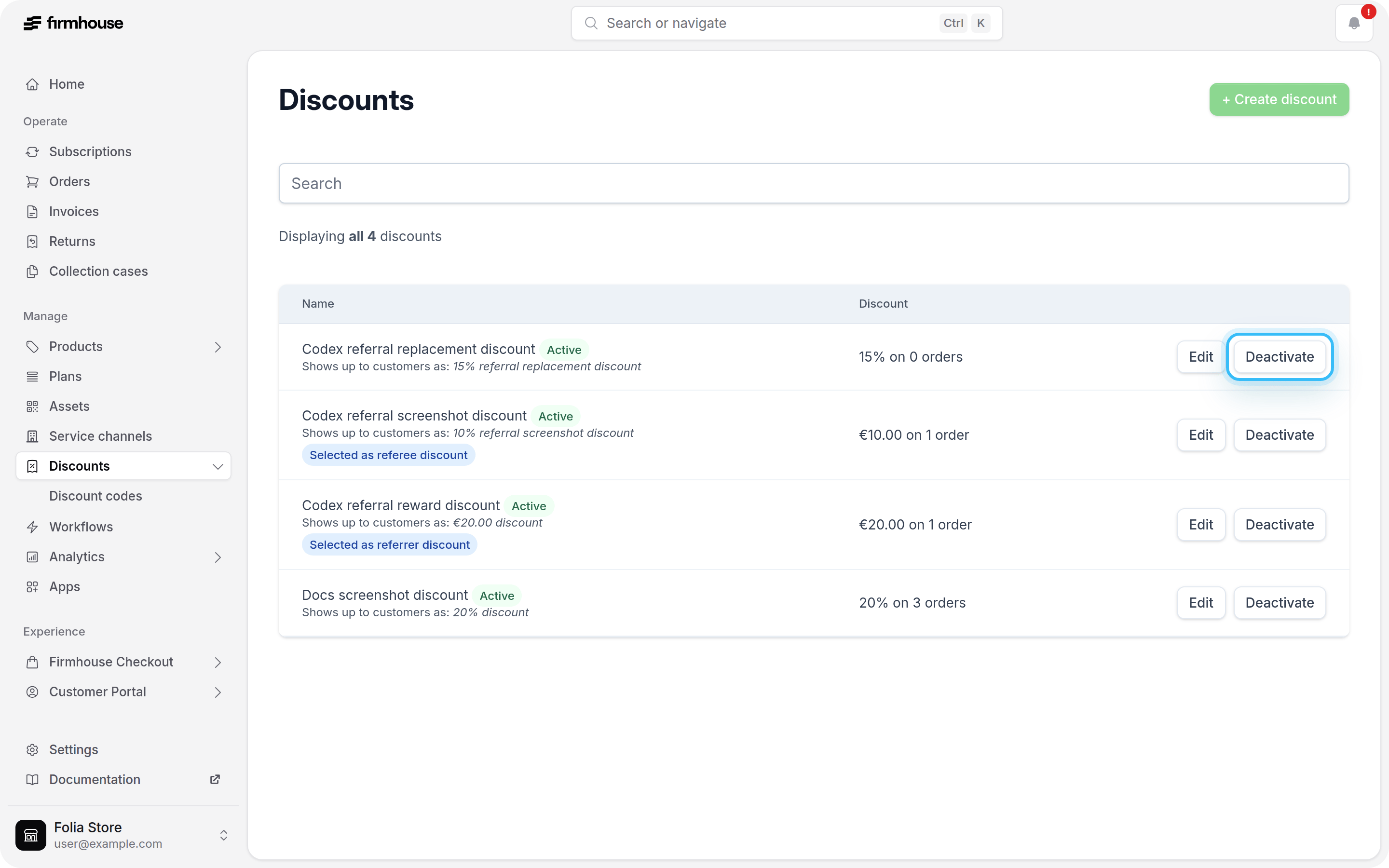This screenshot has width=1389, height=868.
Task: Click Active badge on Docs screenshot discount
Action: pyautogui.click(x=496, y=596)
